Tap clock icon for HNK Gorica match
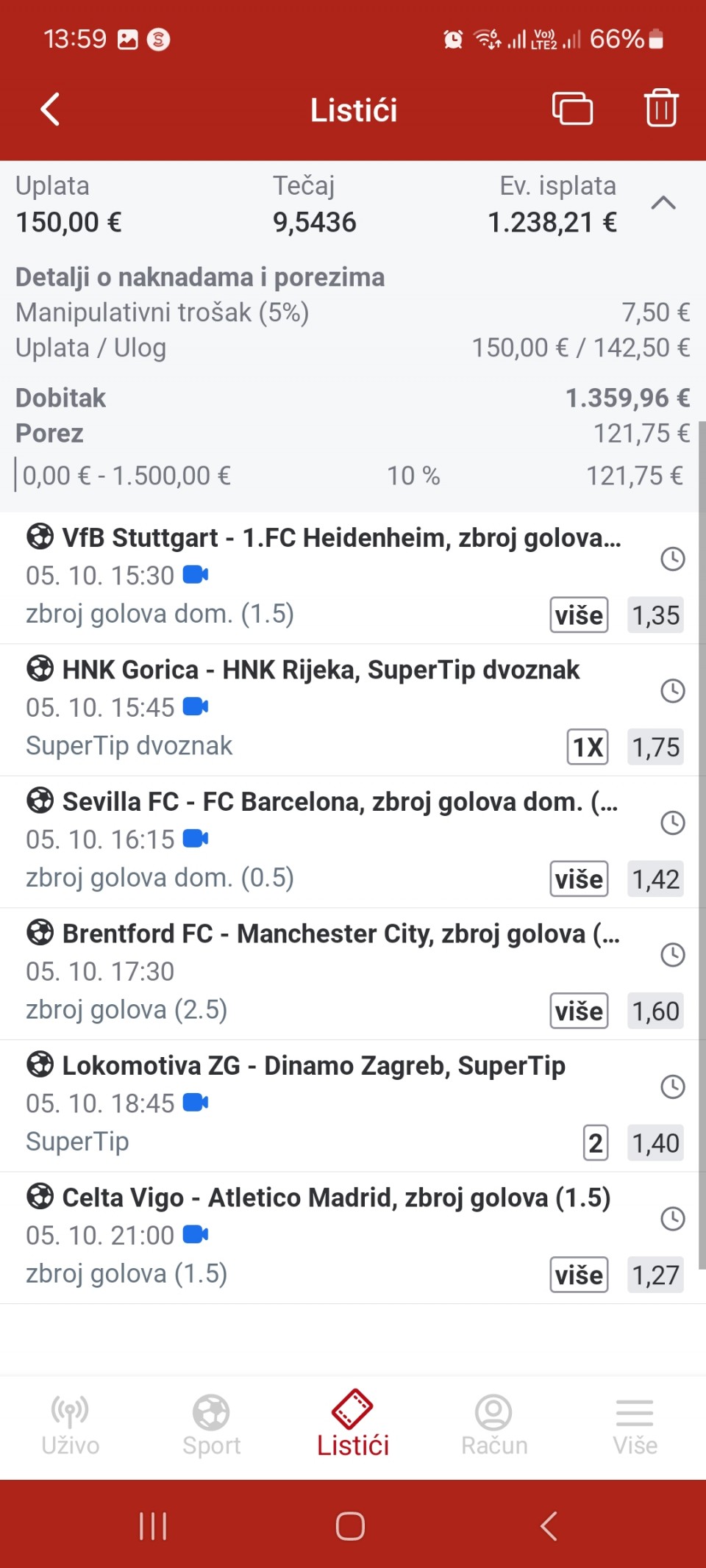This screenshot has width=706, height=1568. click(x=672, y=691)
